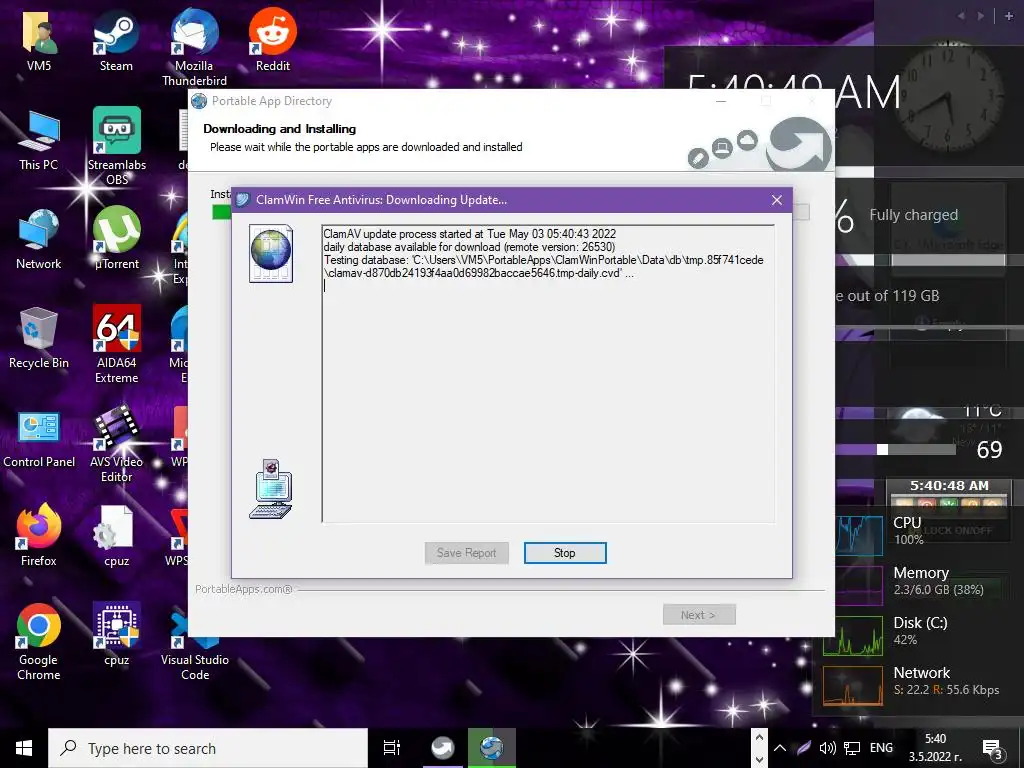Click the Type here to search box
Screen dimensions: 1024x768
tap(208, 748)
